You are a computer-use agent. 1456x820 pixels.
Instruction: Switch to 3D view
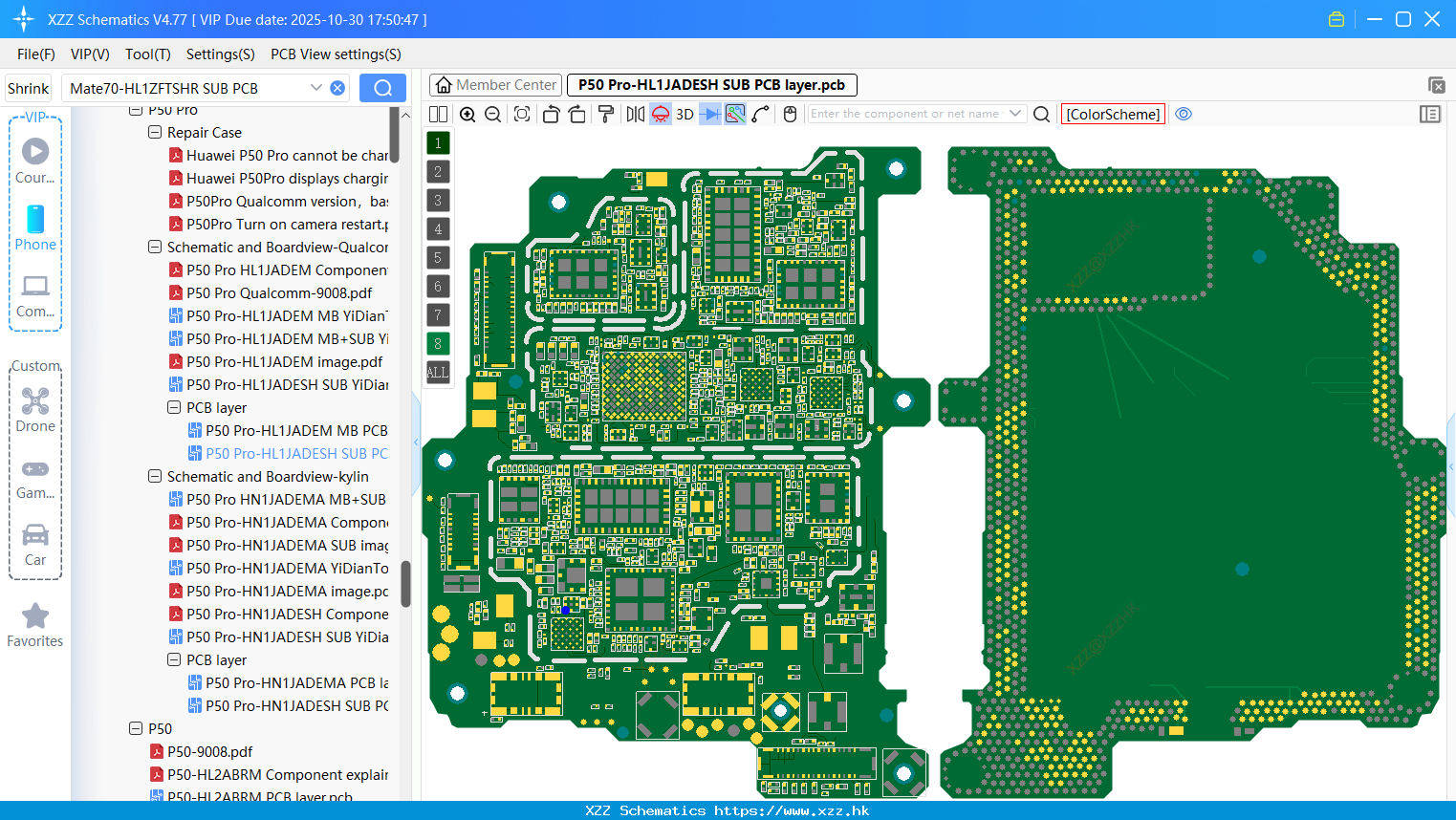[x=685, y=114]
